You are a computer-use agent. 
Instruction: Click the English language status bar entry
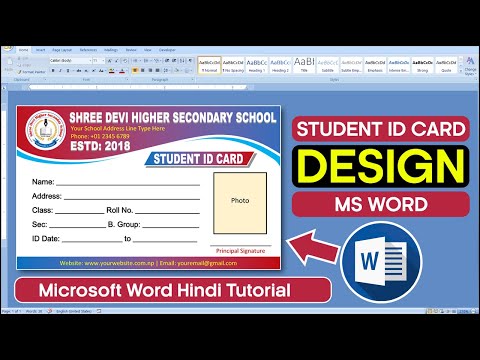pos(74,311)
